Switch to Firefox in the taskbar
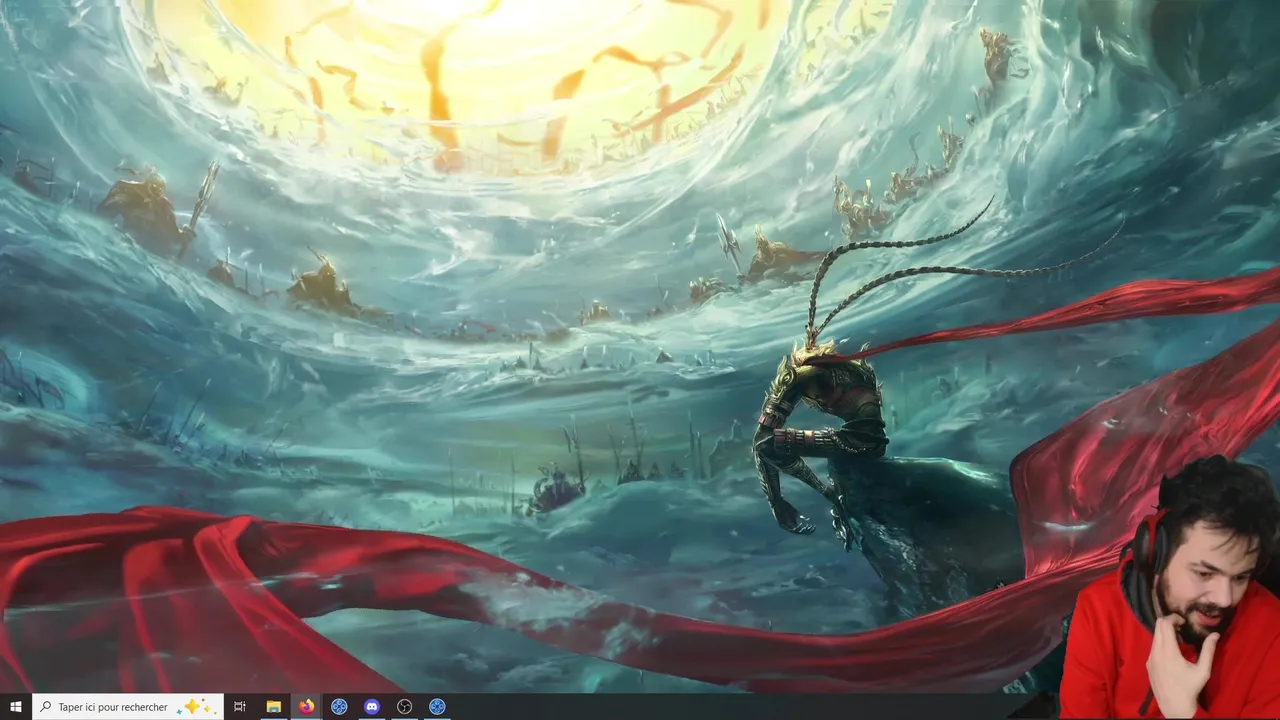1280x720 pixels. [306, 707]
